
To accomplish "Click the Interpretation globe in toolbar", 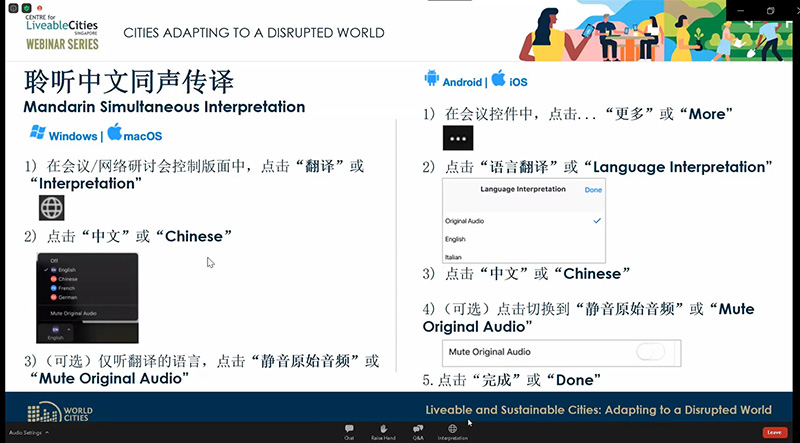I will point(452,430).
